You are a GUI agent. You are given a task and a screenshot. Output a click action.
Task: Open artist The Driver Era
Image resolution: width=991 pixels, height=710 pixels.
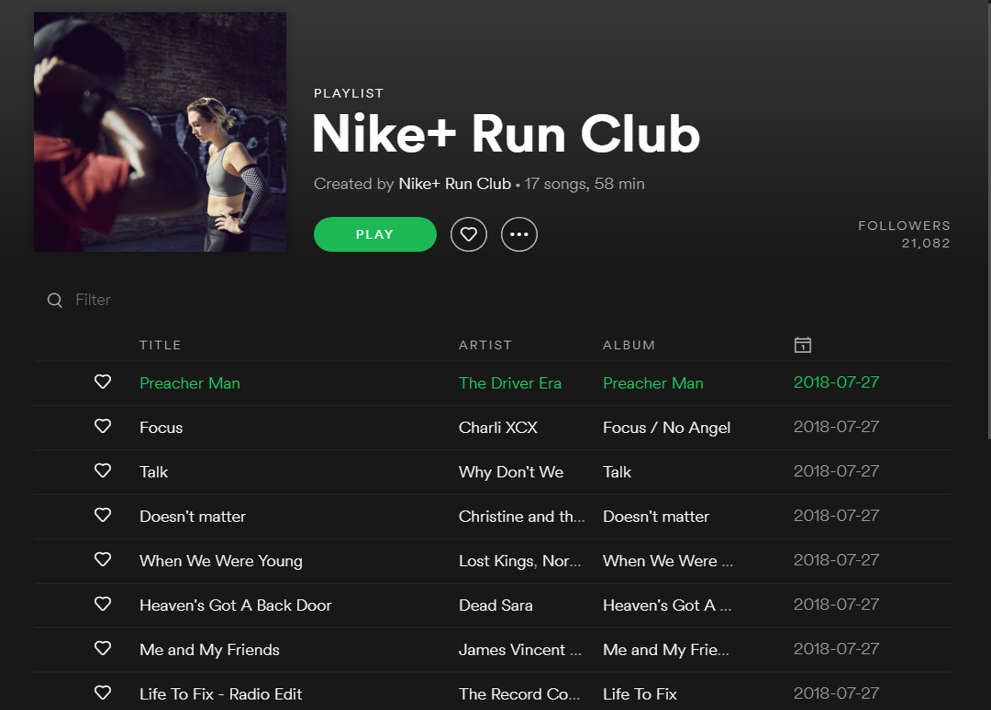point(510,383)
